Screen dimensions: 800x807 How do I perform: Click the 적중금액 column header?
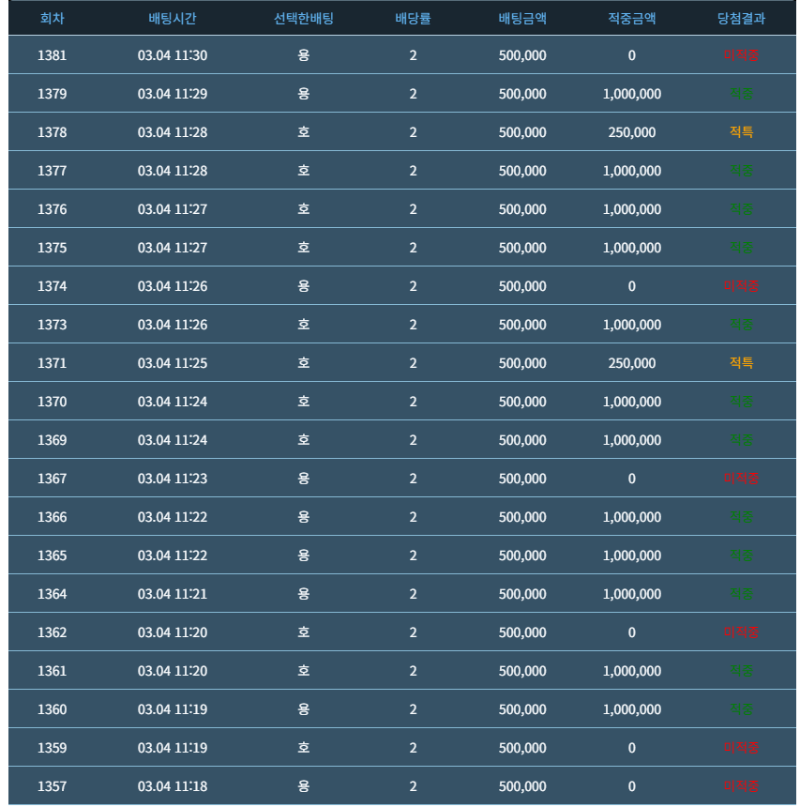pyautogui.click(x=632, y=18)
